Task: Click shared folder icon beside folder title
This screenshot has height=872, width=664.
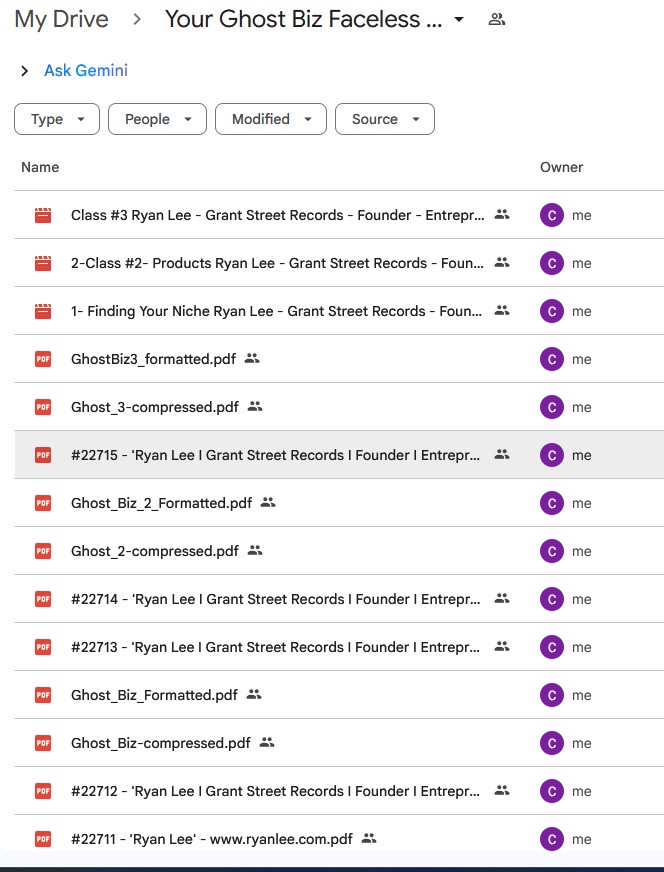Action: coord(496,19)
